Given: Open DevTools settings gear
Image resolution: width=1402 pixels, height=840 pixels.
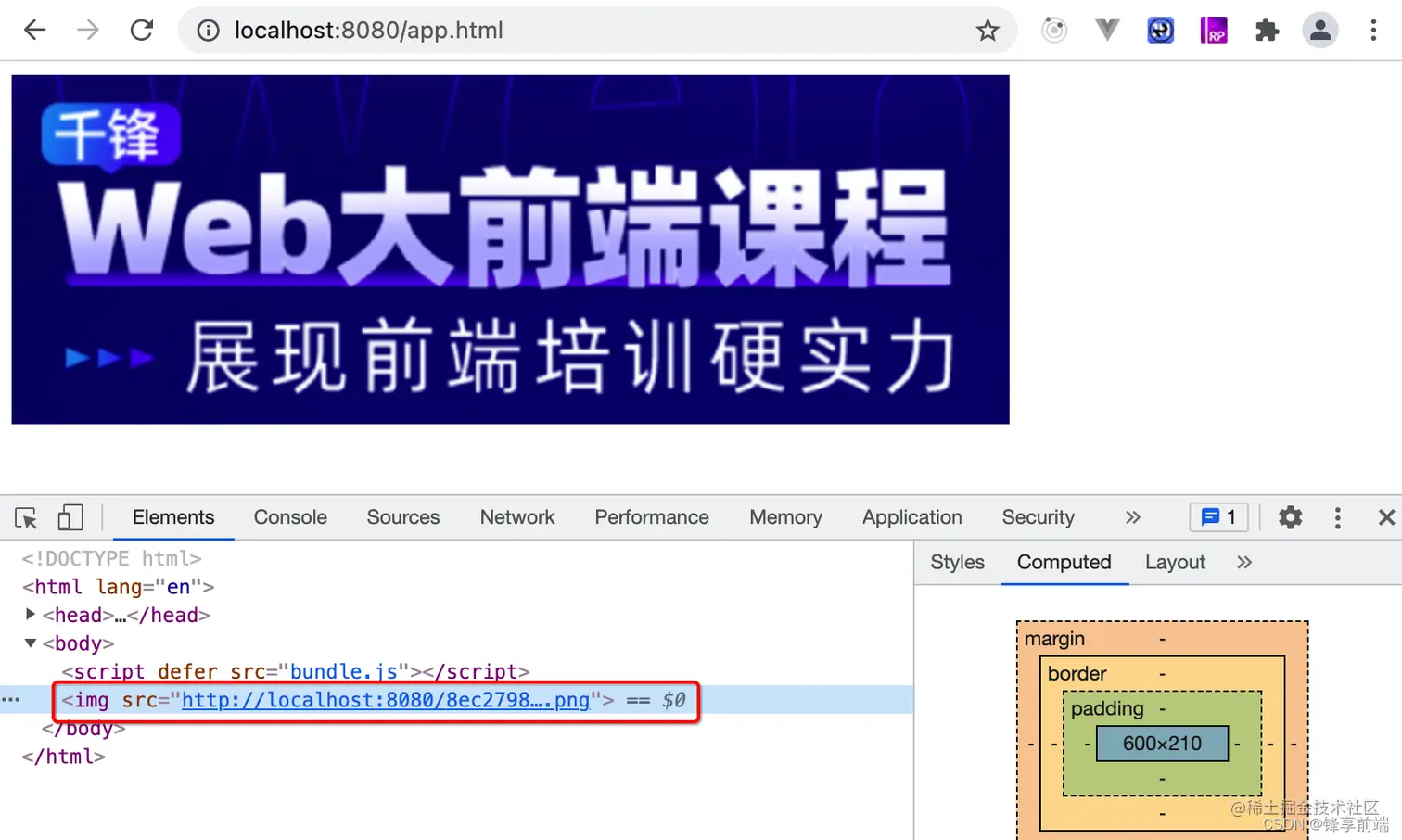Looking at the screenshot, I should (x=1290, y=517).
